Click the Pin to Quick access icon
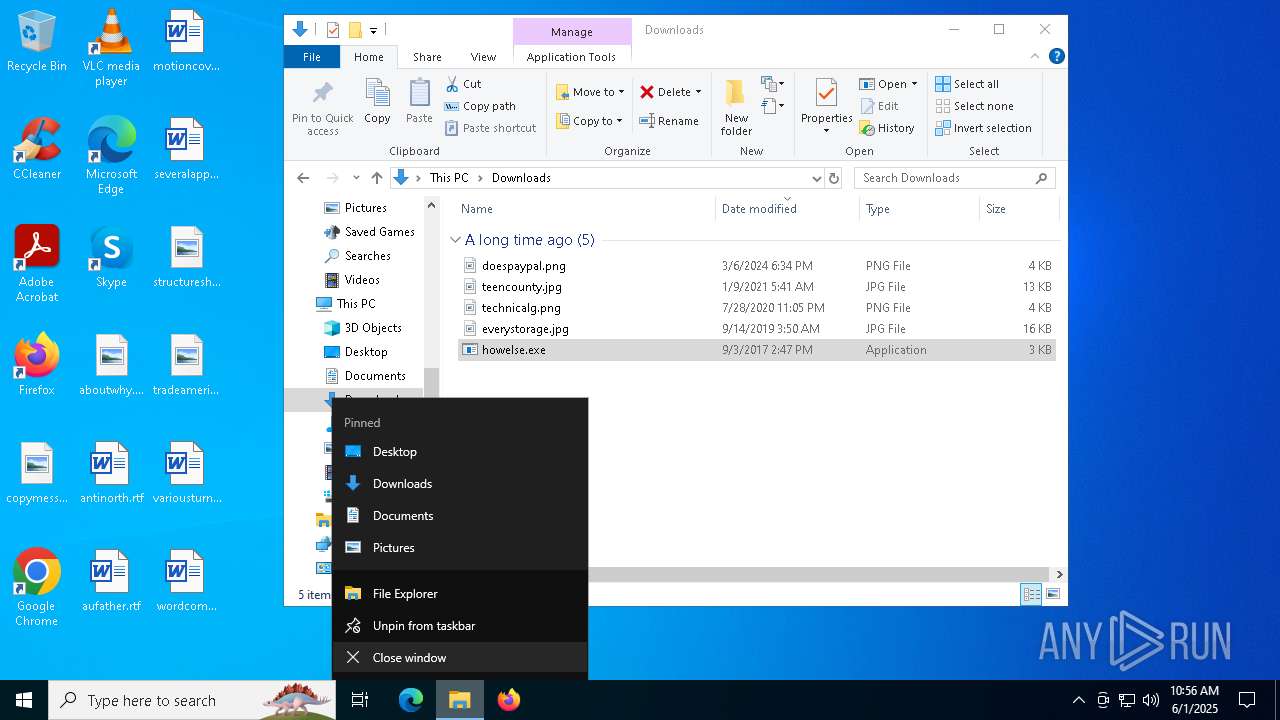 tap(322, 108)
